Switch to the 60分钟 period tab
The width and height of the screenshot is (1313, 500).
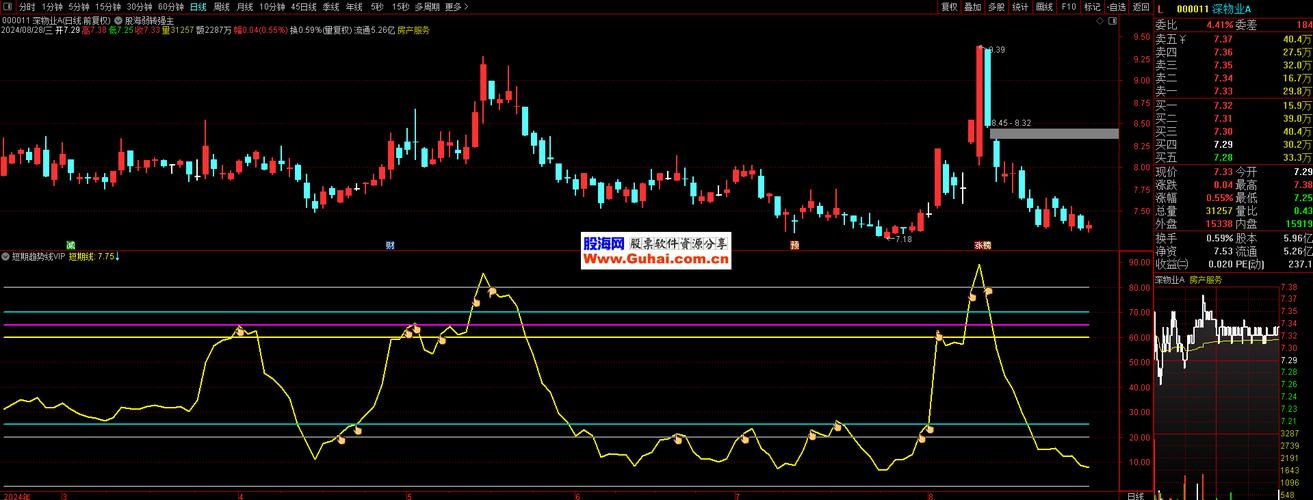[x=171, y=6]
